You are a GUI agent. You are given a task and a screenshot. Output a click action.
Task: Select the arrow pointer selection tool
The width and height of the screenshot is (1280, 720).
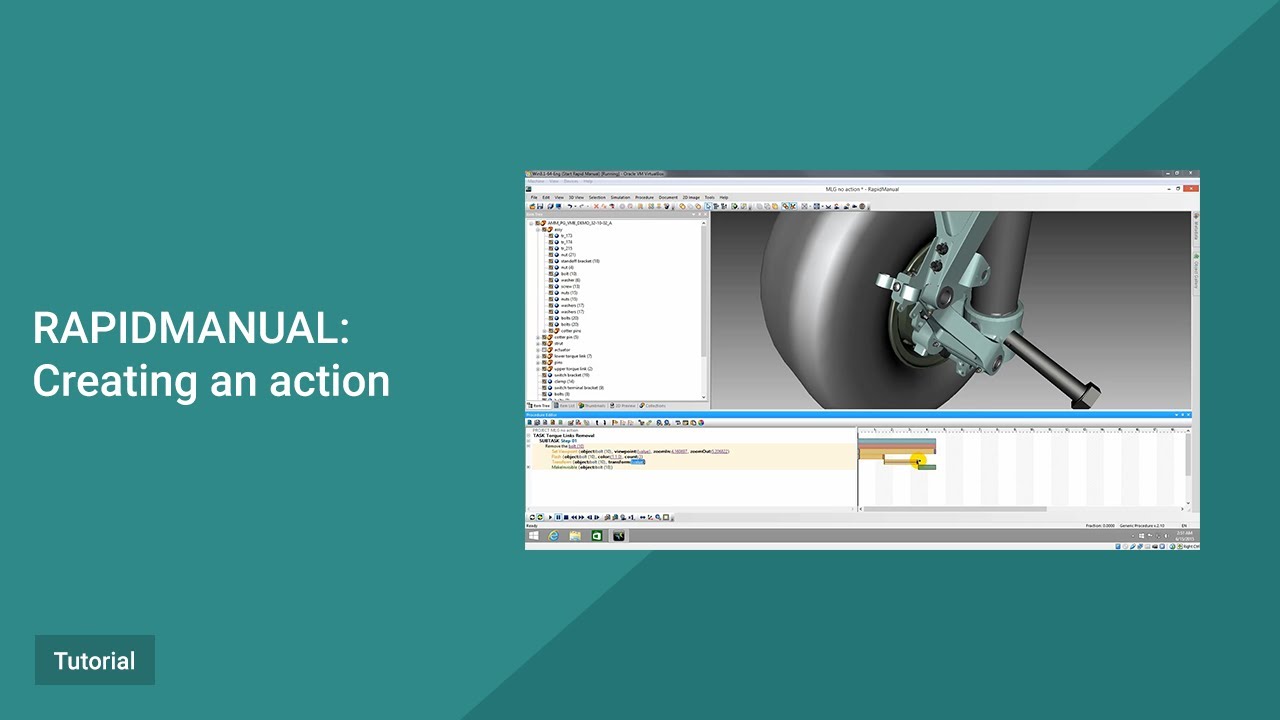[707, 206]
